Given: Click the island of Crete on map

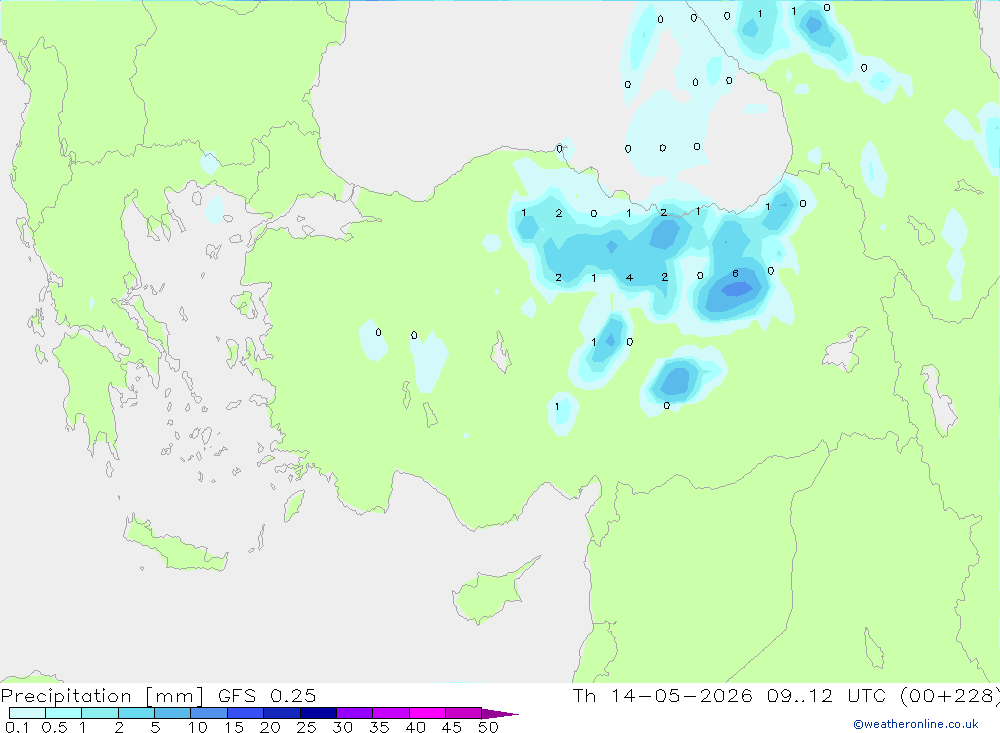Looking at the screenshot, I should 175,545.
